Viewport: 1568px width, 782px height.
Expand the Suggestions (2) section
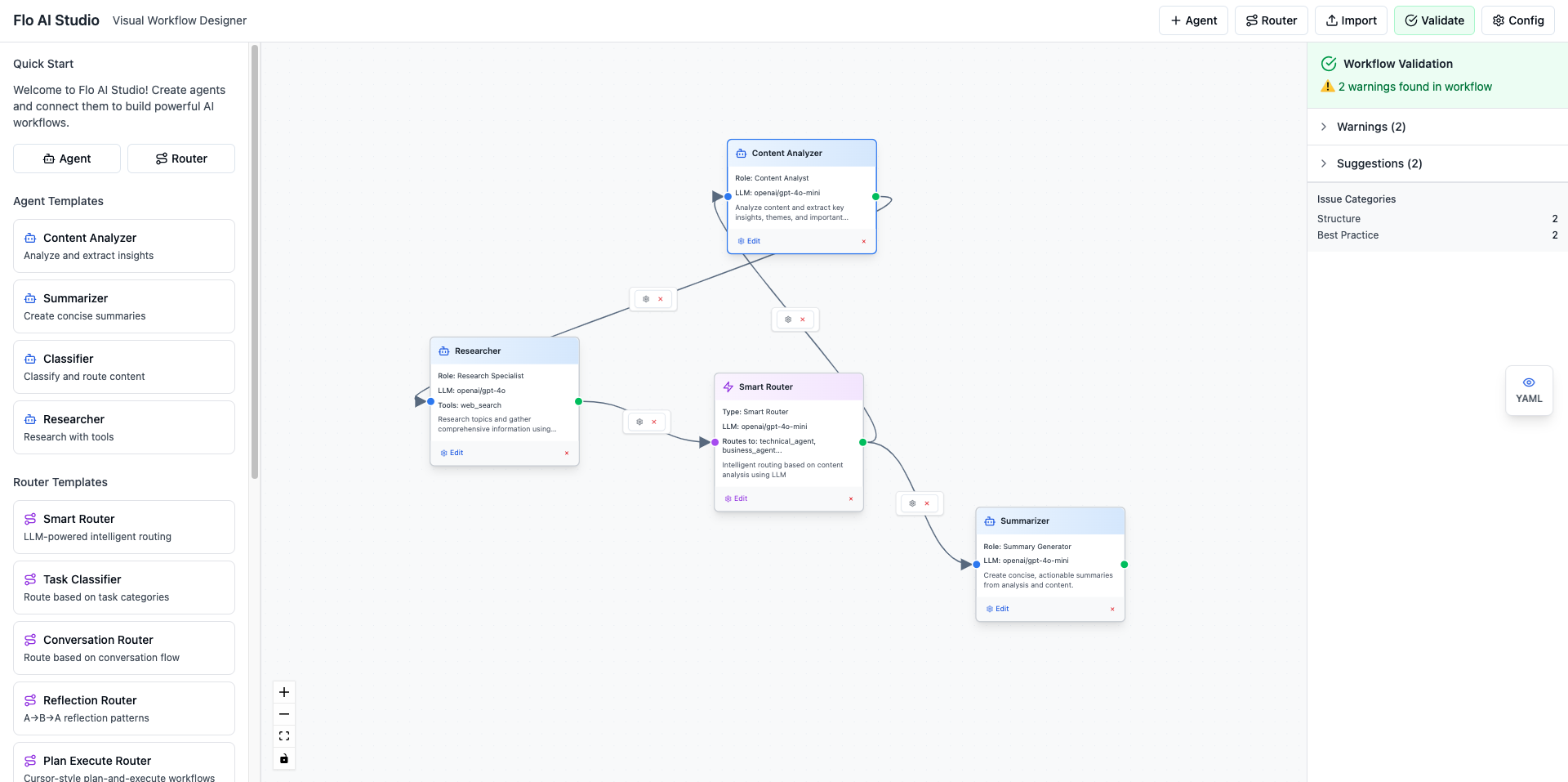pyautogui.click(x=1379, y=163)
